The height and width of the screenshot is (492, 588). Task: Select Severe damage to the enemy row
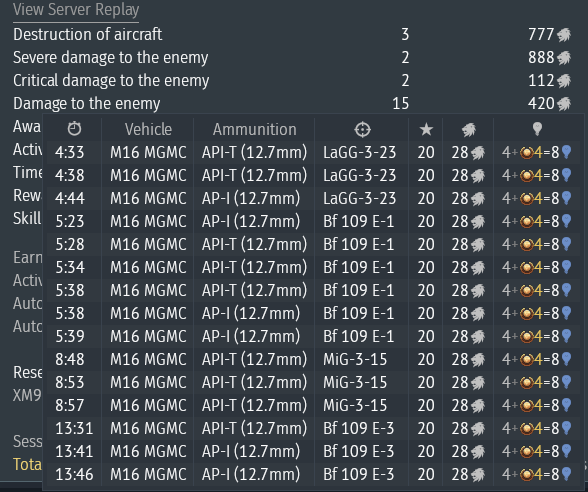coord(292,57)
